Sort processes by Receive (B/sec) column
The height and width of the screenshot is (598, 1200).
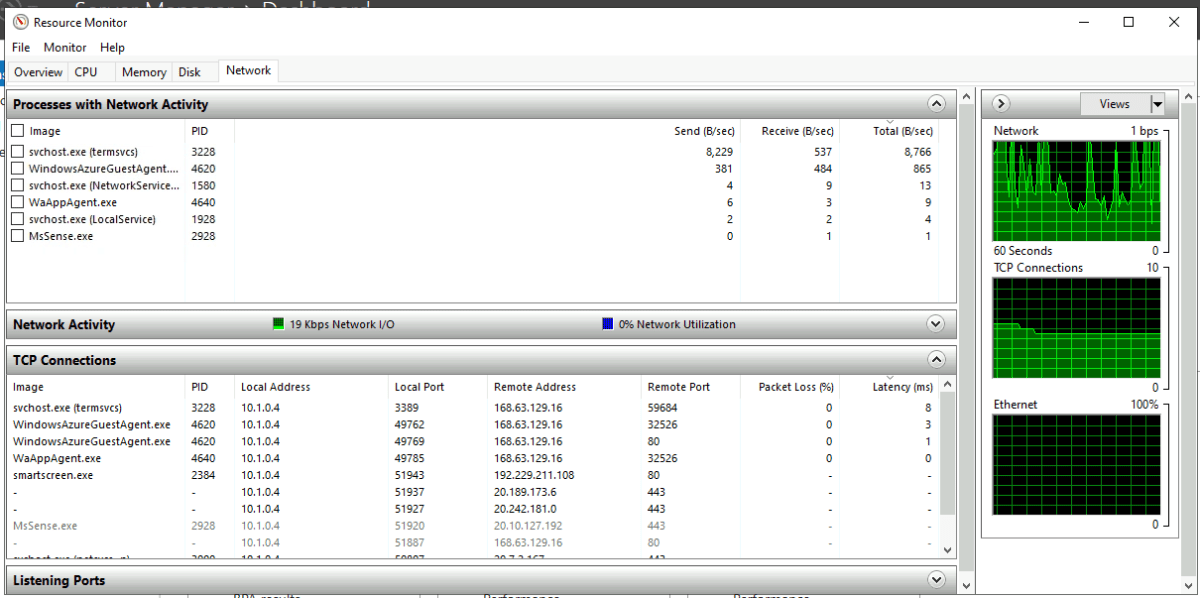tap(797, 131)
